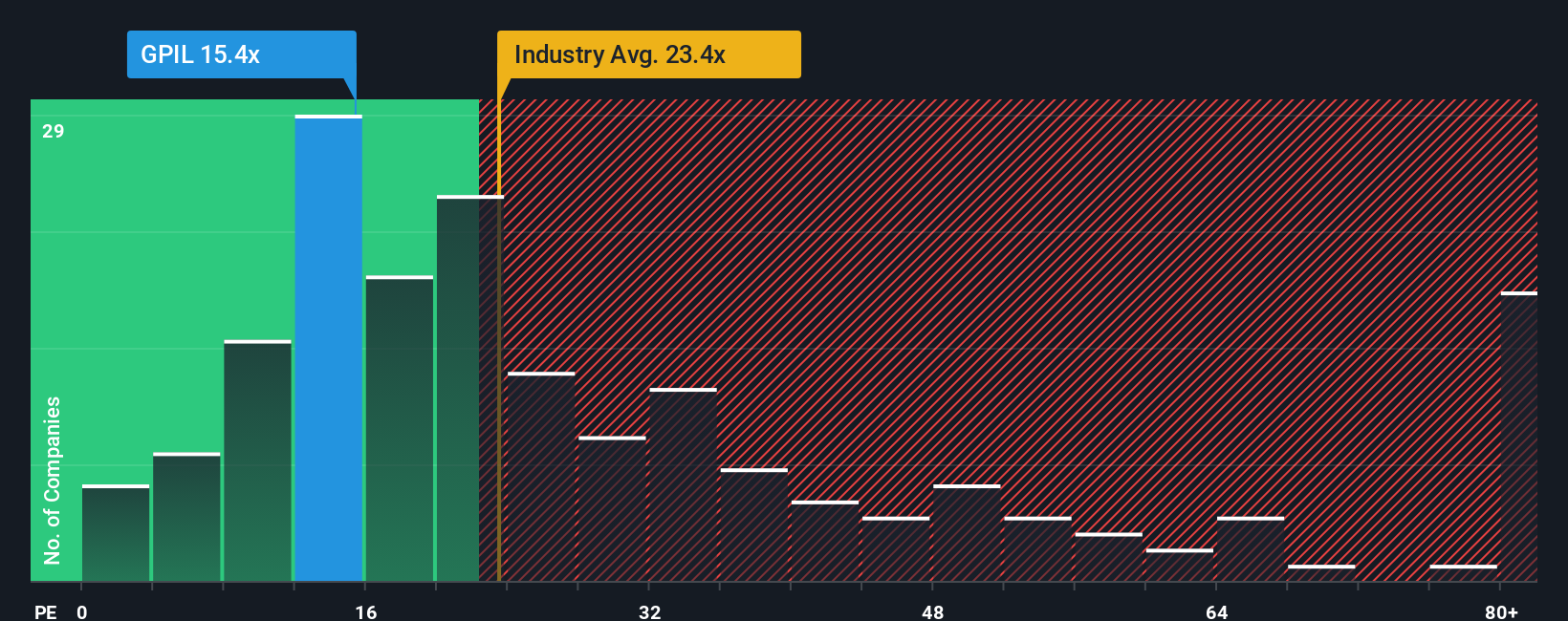Click the x-axis tick label '0'

(82, 611)
